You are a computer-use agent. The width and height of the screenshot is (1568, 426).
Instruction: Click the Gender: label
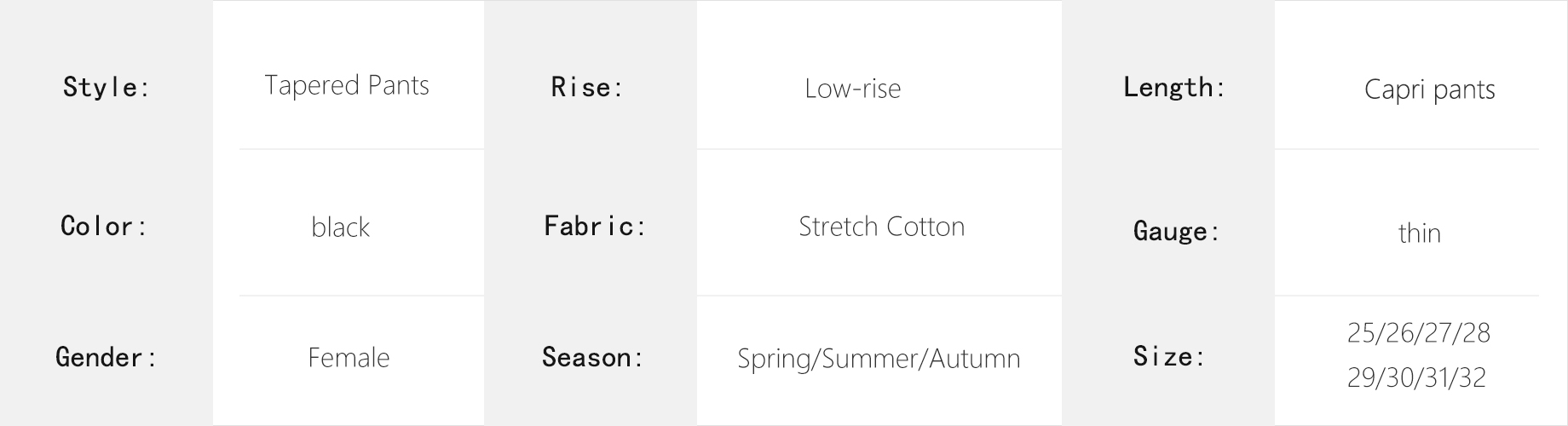(106, 357)
